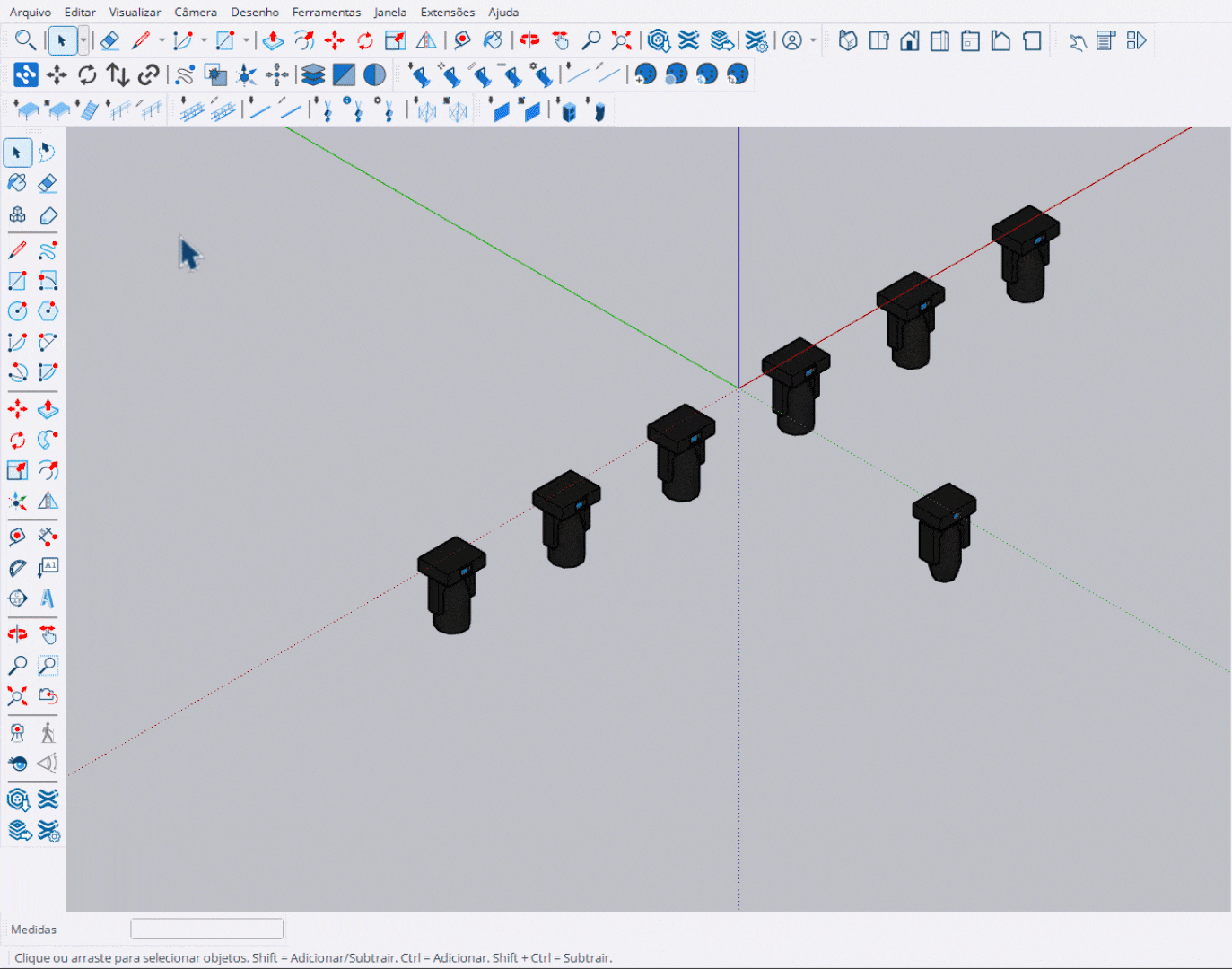
Task: Switch to Iso standard view
Action: click(x=848, y=40)
